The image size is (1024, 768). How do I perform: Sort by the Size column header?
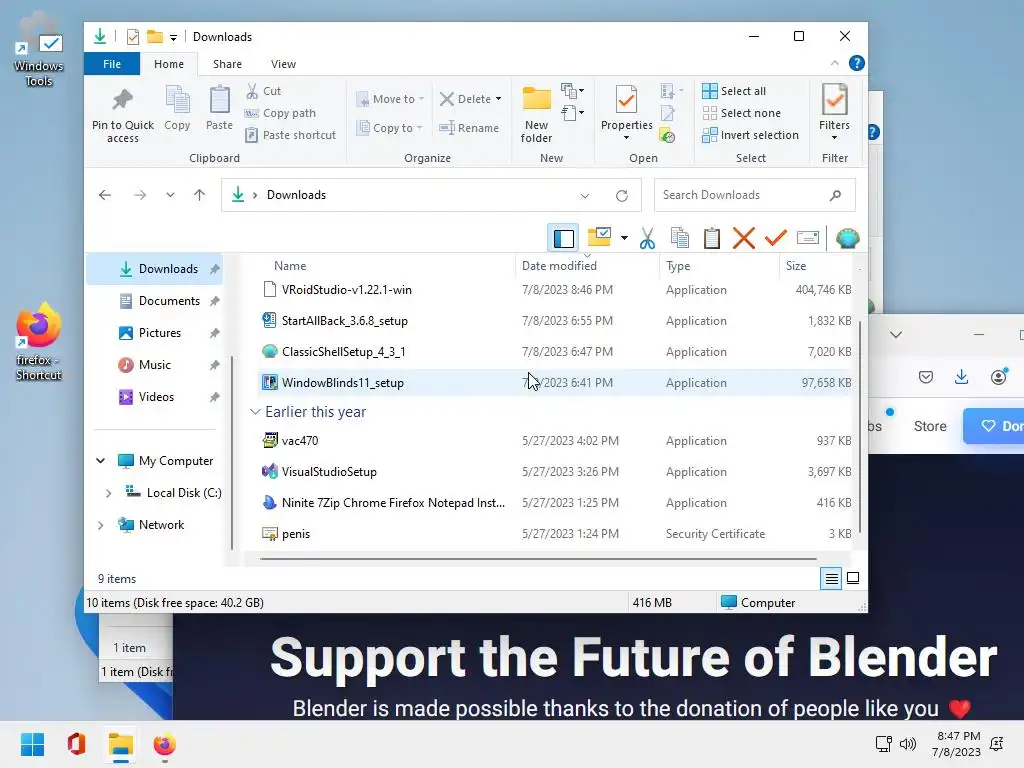[795, 266]
